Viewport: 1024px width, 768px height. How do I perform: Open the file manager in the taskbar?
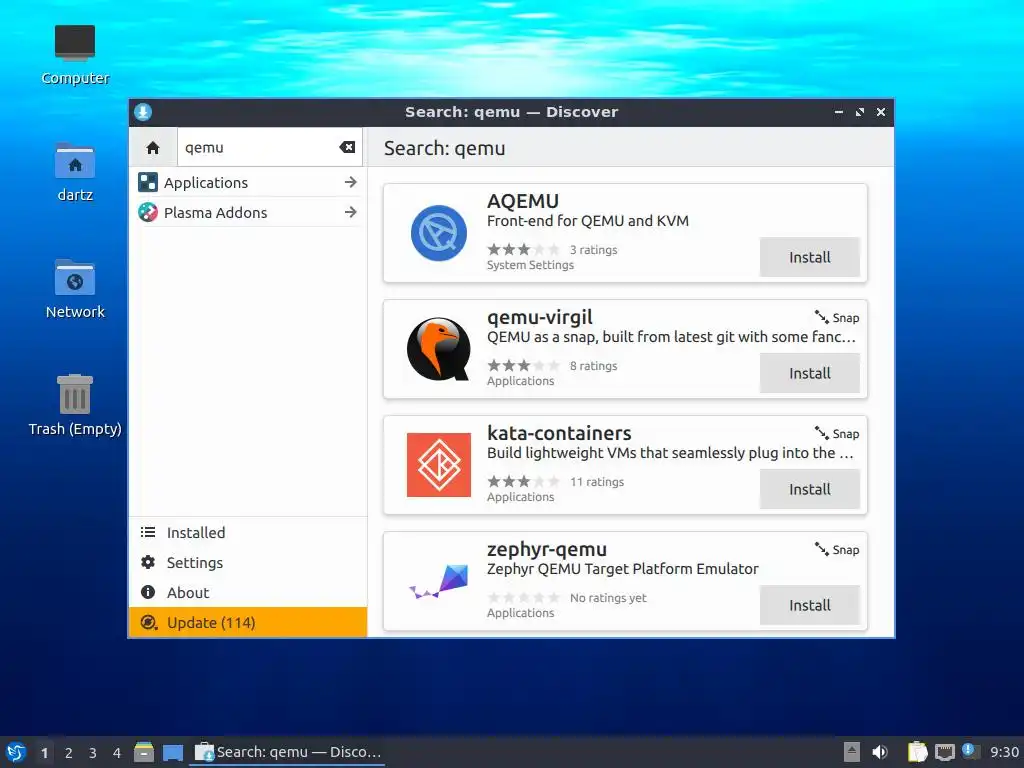click(144, 752)
